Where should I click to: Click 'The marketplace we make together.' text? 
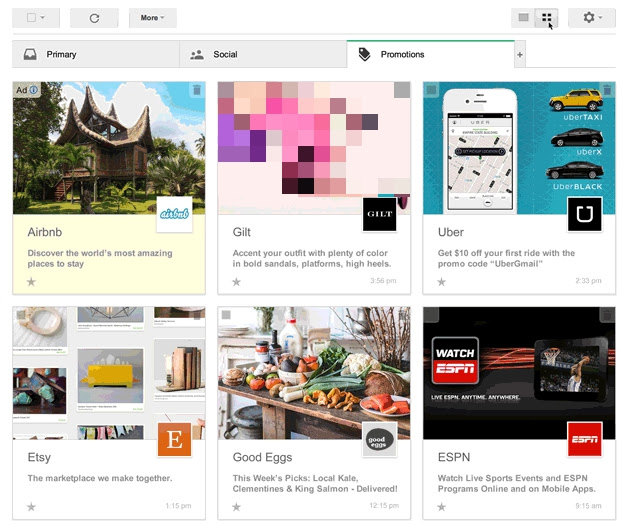[100, 478]
